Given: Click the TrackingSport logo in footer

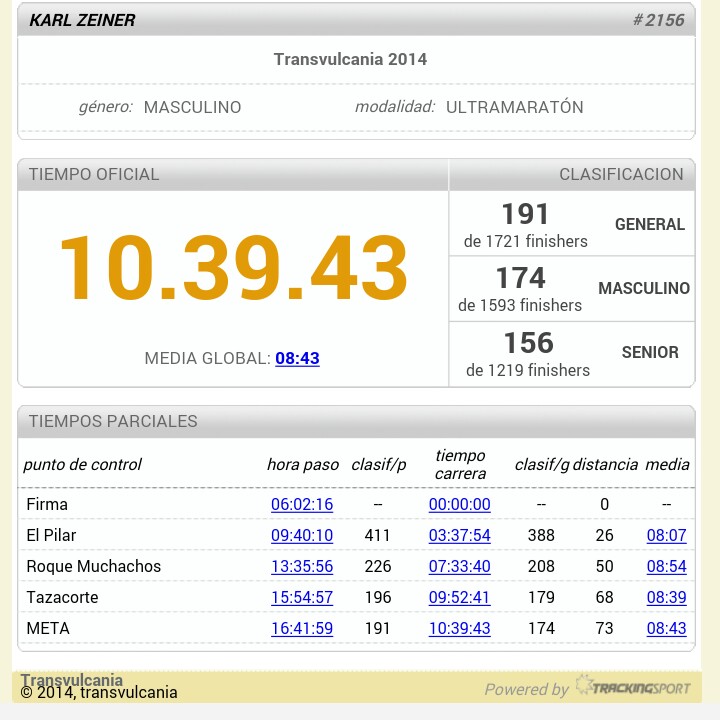Looking at the screenshot, I should click(632, 688).
